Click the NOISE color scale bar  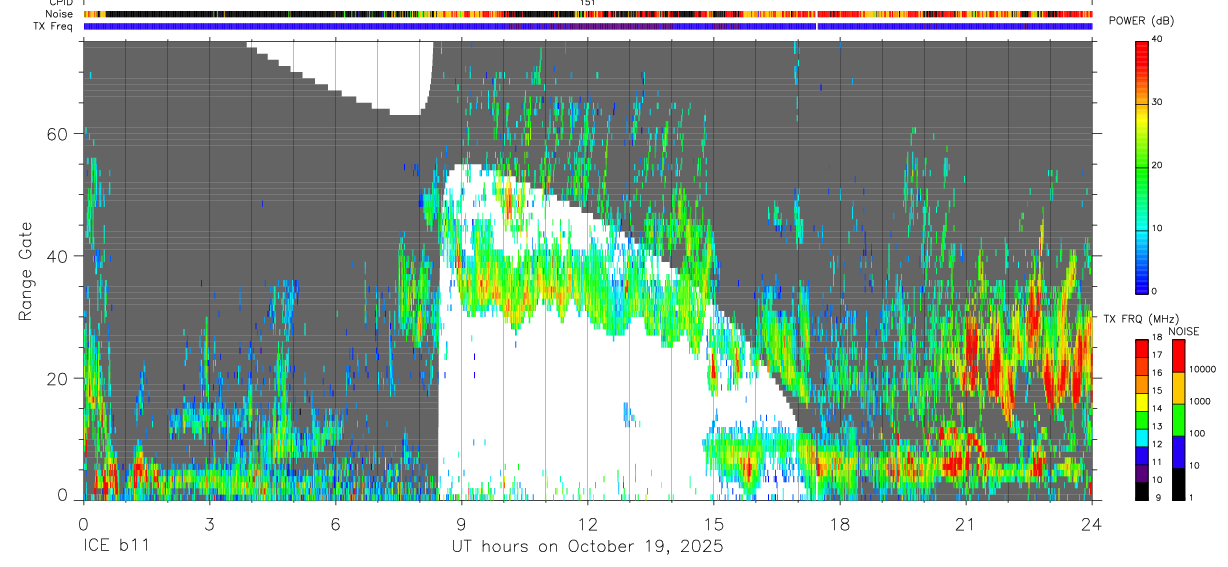(1177, 419)
